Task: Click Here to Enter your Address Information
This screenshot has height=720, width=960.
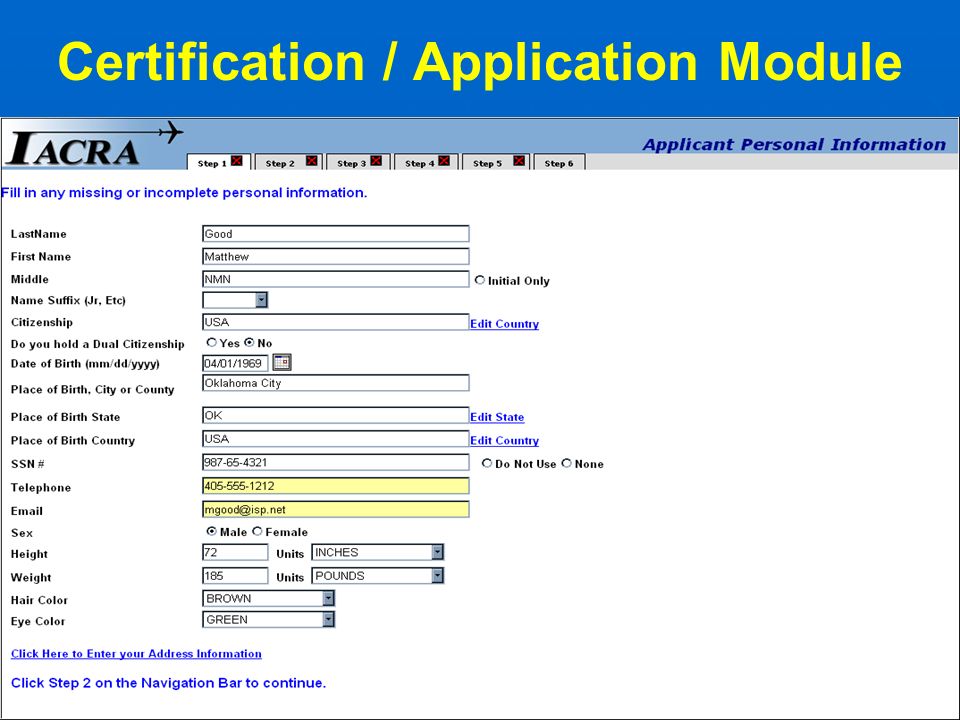Action: pyautogui.click(x=136, y=653)
